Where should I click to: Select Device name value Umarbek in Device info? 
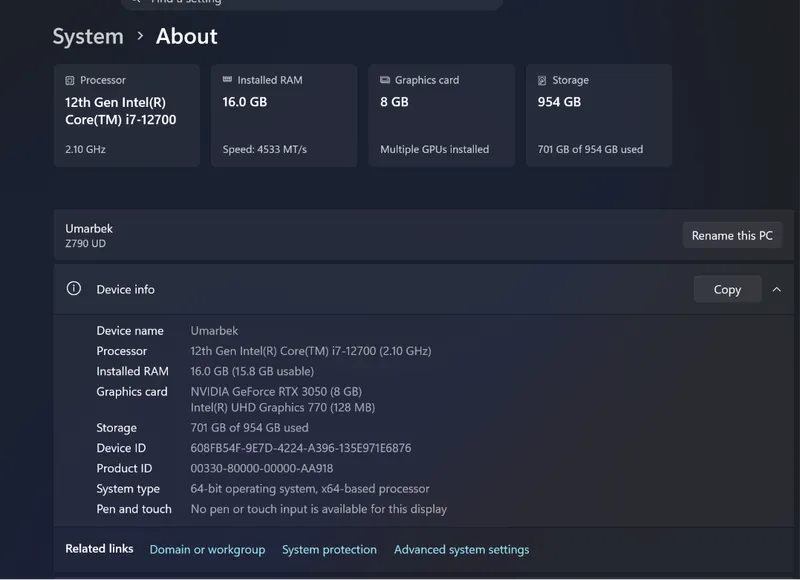[x=214, y=331]
